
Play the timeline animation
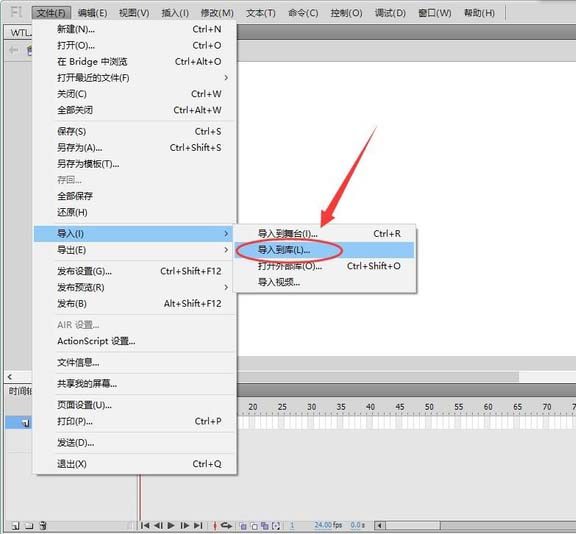pyautogui.click(x=171, y=526)
